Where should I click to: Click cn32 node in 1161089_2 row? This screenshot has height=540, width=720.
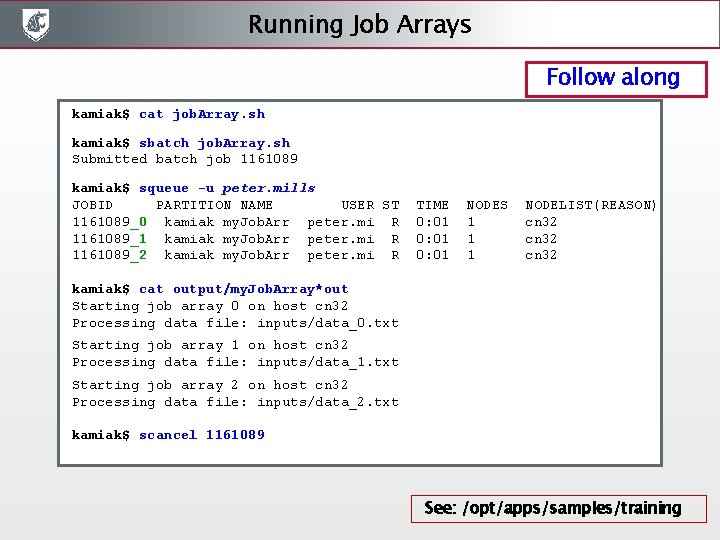[541, 255]
